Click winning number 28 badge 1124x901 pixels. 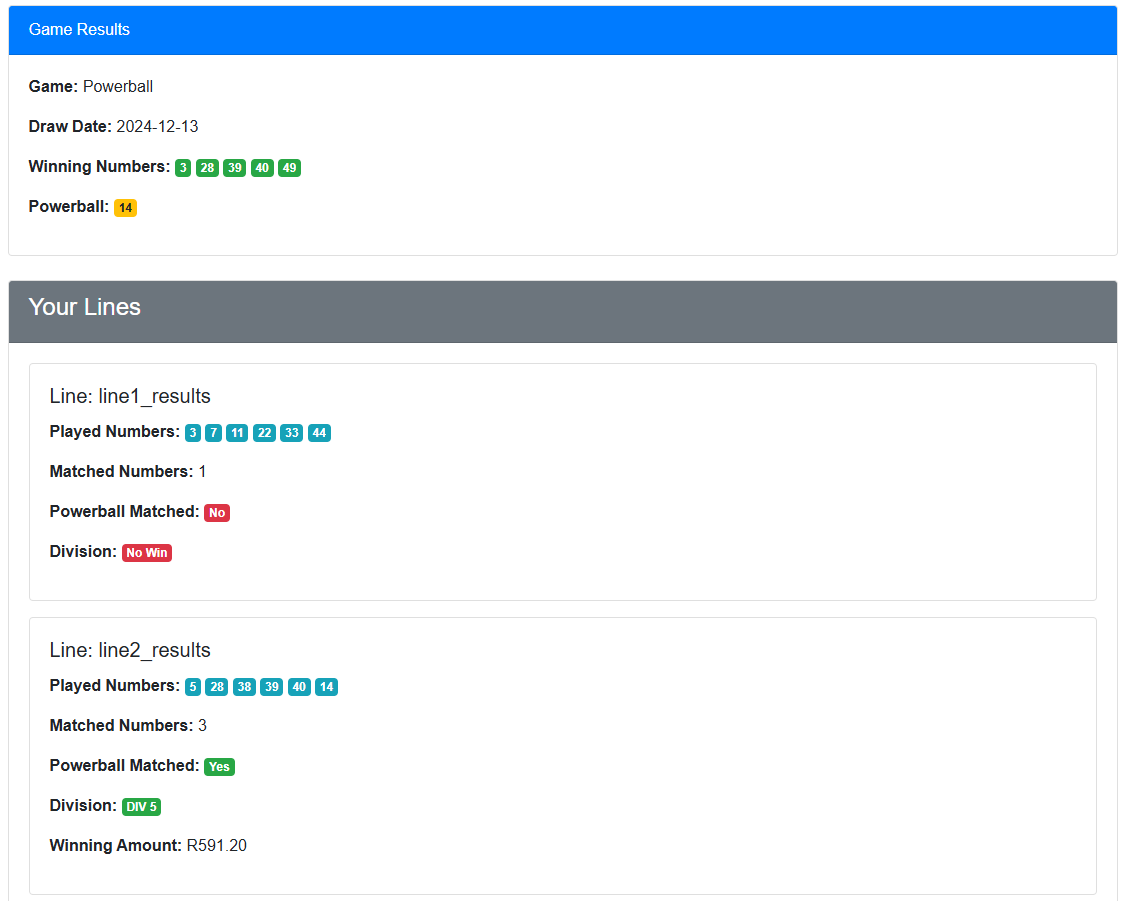[207, 168]
